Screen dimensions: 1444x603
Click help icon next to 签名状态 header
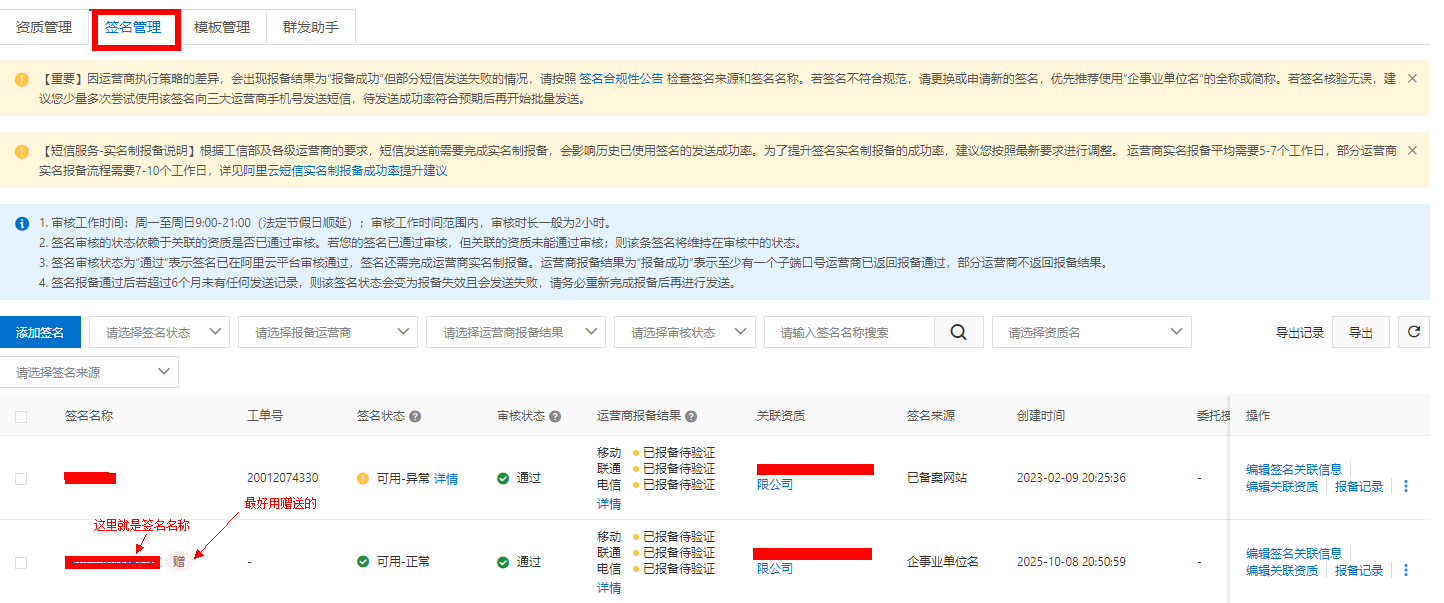tap(415, 416)
